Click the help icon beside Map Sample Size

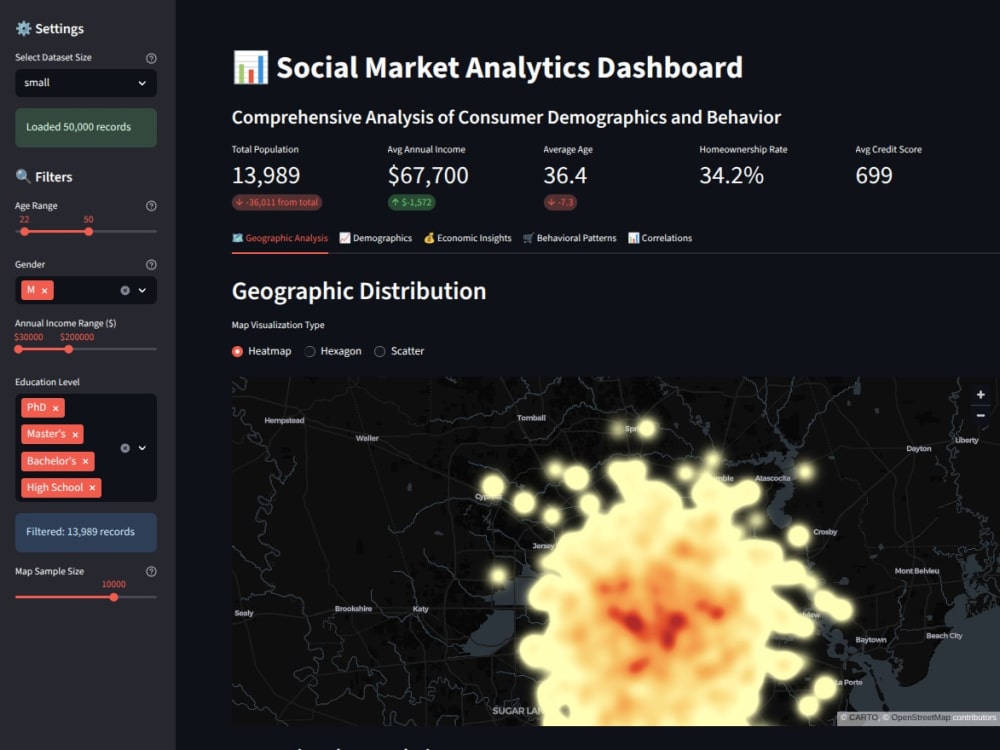click(151, 571)
